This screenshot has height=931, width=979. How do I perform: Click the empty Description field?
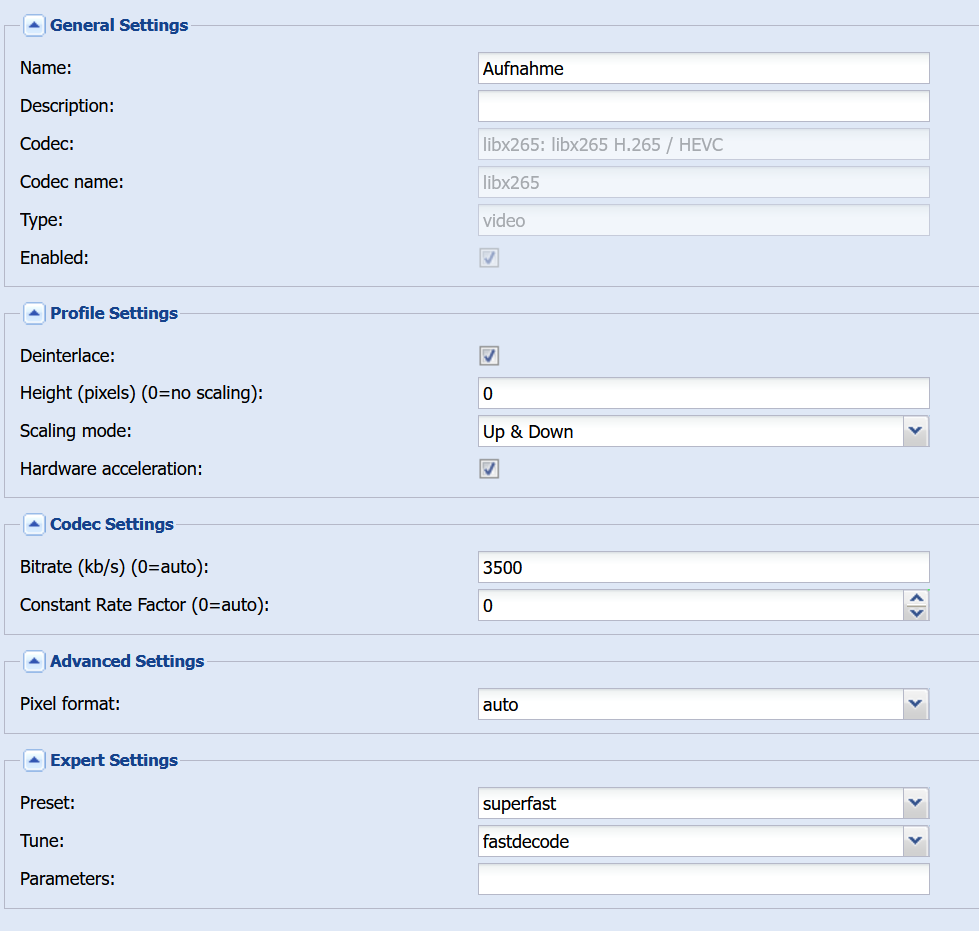(704, 106)
